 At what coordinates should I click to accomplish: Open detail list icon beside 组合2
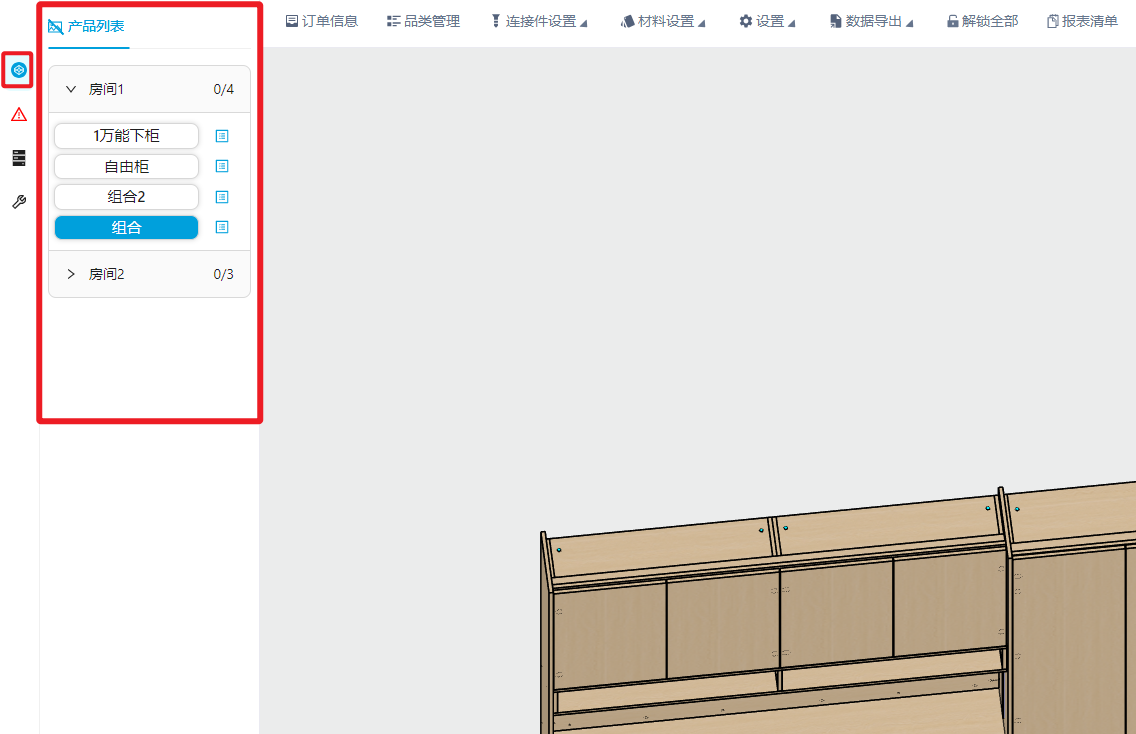click(222, 197)
